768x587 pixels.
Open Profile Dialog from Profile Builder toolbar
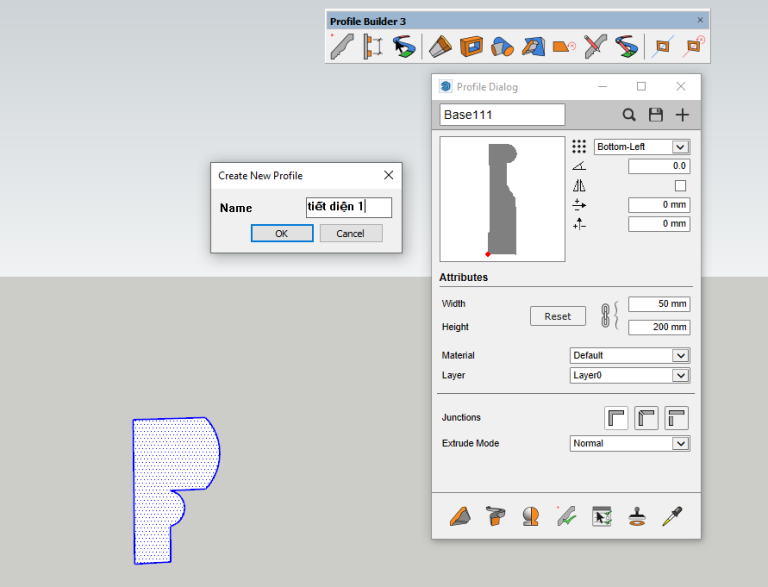[342, 47]
